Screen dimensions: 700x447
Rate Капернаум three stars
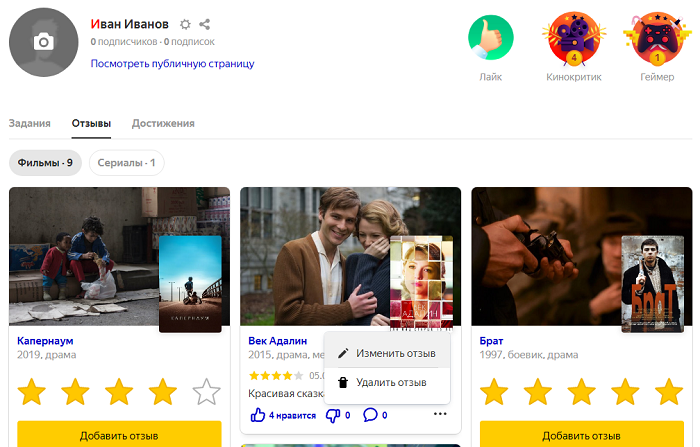(119, 392)
